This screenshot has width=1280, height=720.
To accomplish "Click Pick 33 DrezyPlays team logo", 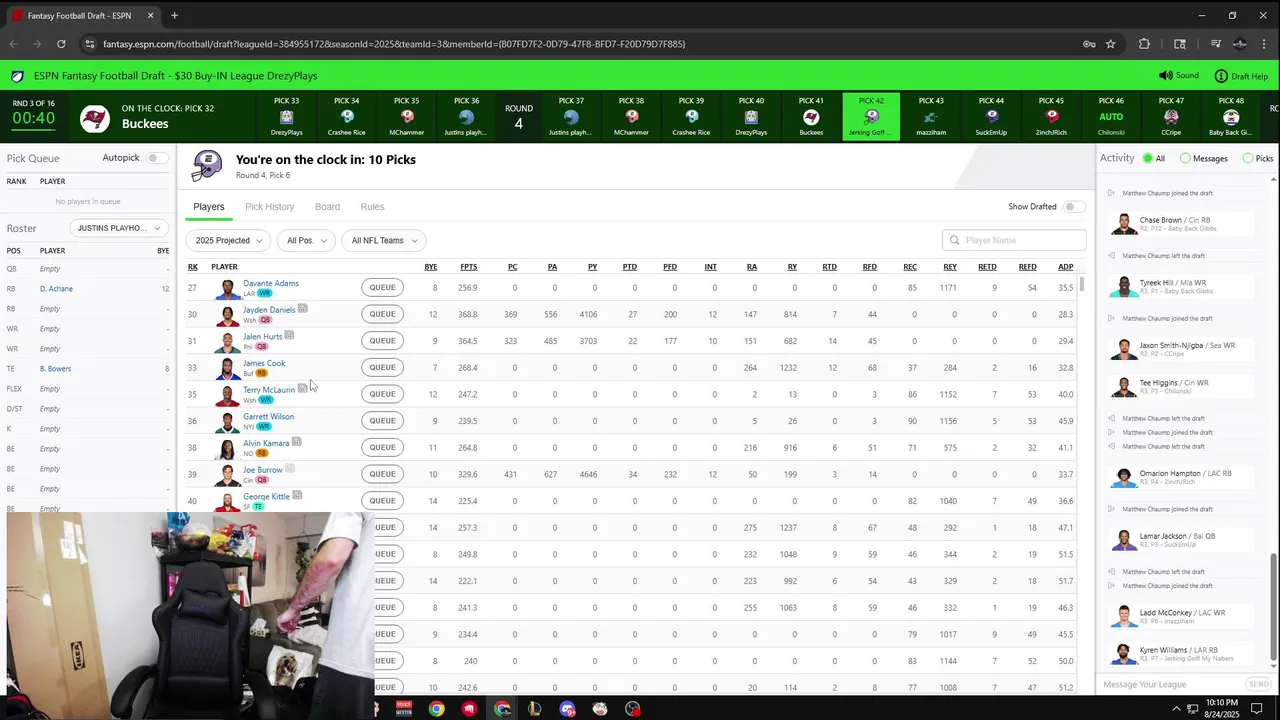I will 287,117.
